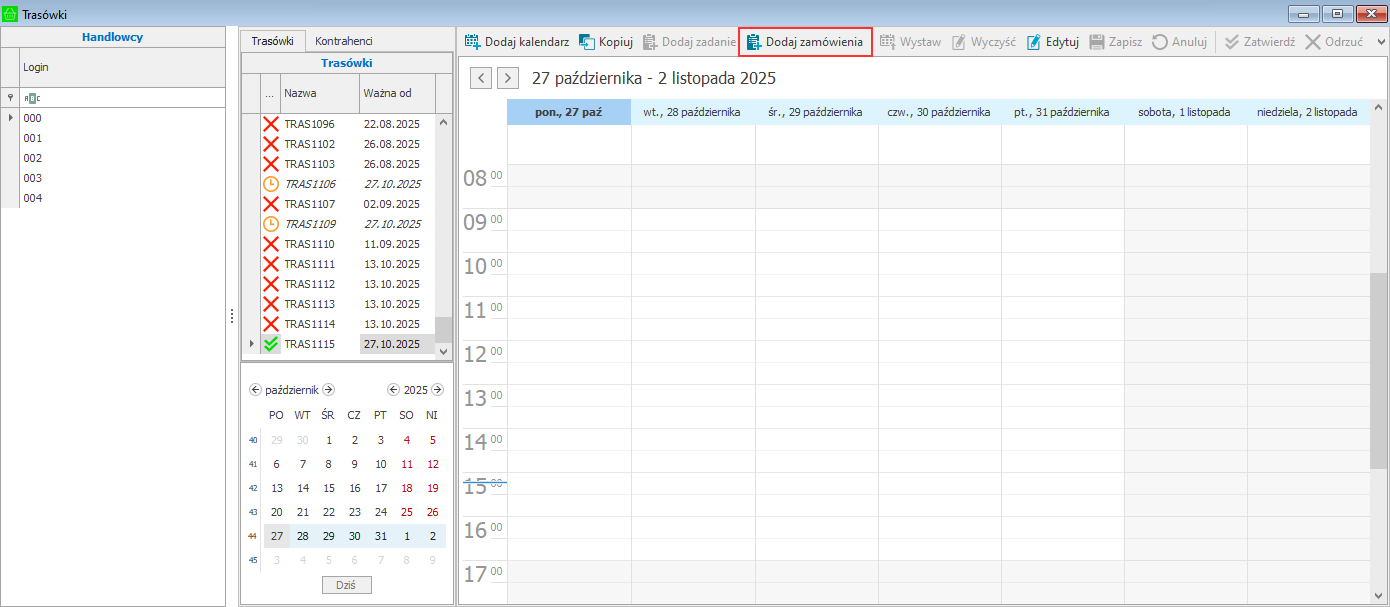Click the Dodaj kalendarz toolbar icon
This screenshot has width=1390, height=607.
click(x=472, y=42)
